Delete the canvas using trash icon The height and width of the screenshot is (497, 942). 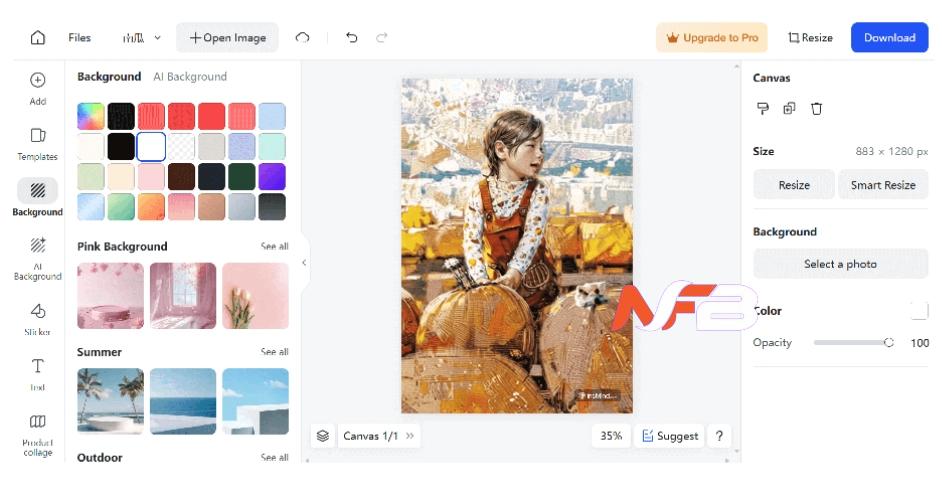click(816, 109)
